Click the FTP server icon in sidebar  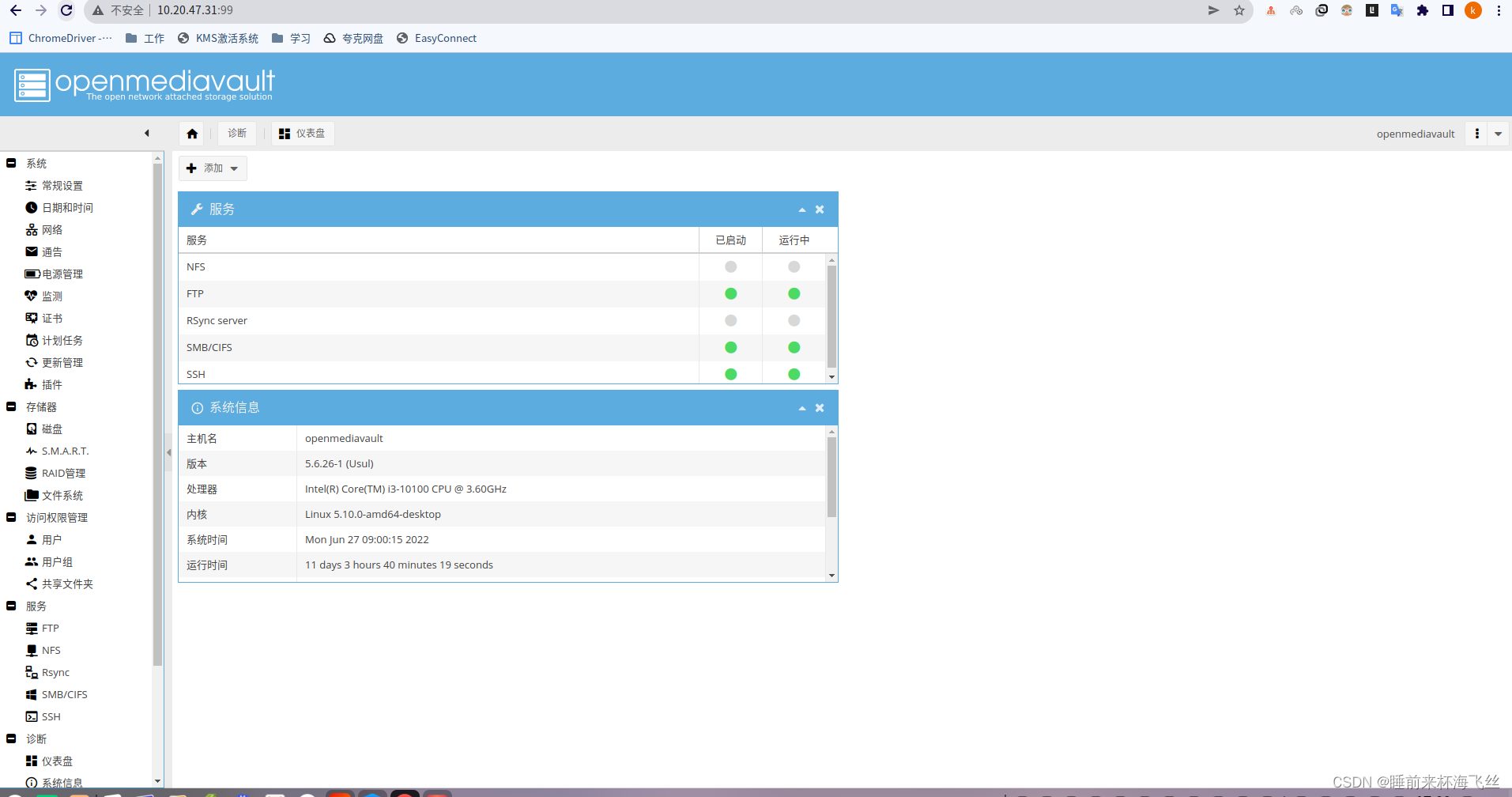point(32,629)
